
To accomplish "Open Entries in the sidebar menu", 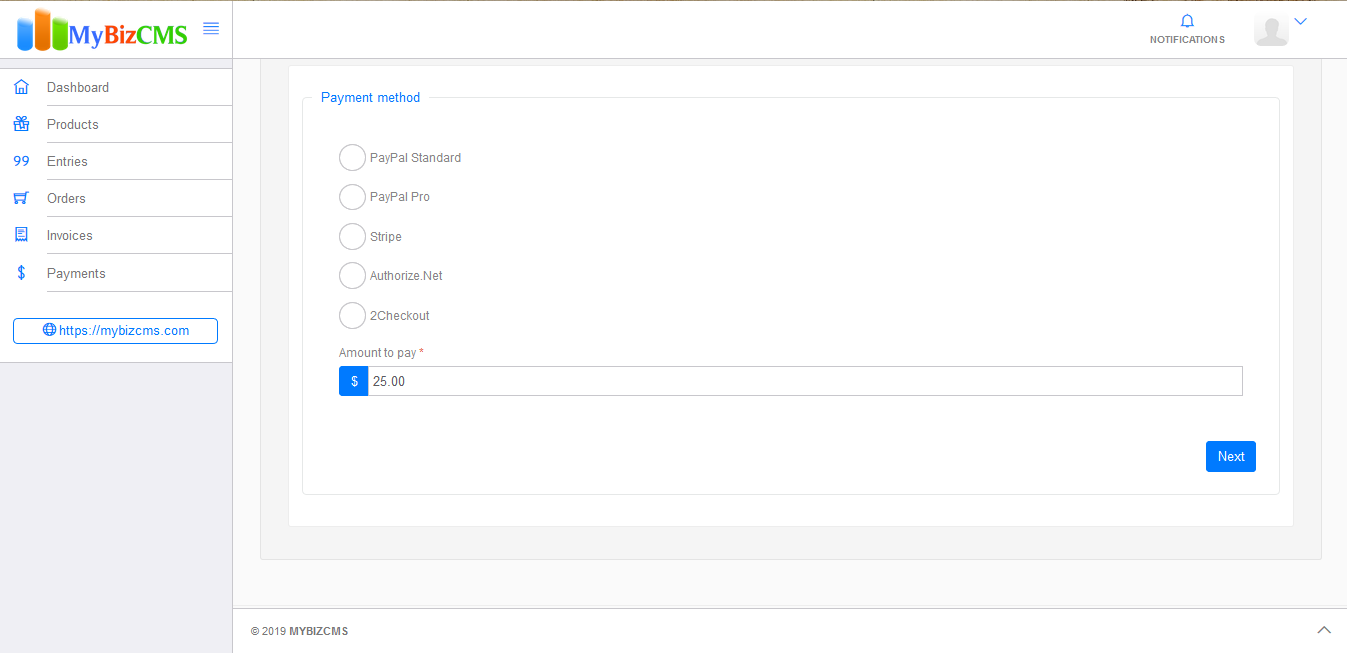I will click(x=67, y=161).
